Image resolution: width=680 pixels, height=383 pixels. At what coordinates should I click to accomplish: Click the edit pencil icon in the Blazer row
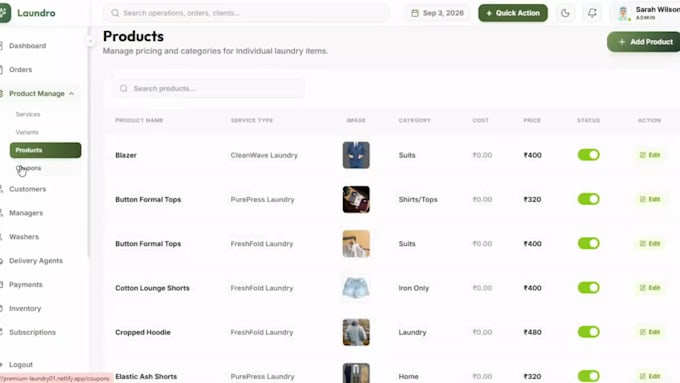pyautogui.click(x=643, y=155)
